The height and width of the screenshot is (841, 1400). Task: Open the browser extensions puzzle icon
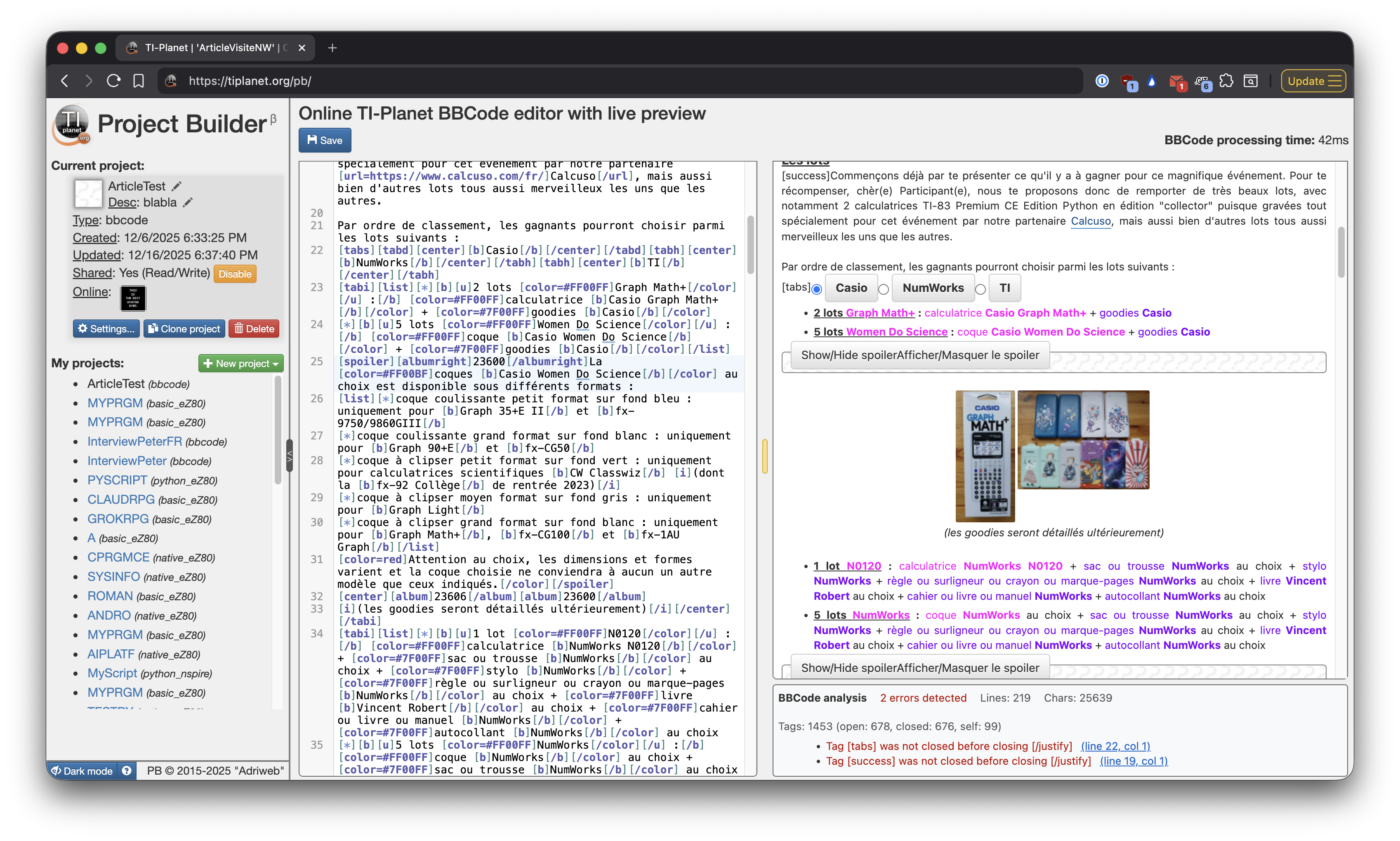[1226, 81]
